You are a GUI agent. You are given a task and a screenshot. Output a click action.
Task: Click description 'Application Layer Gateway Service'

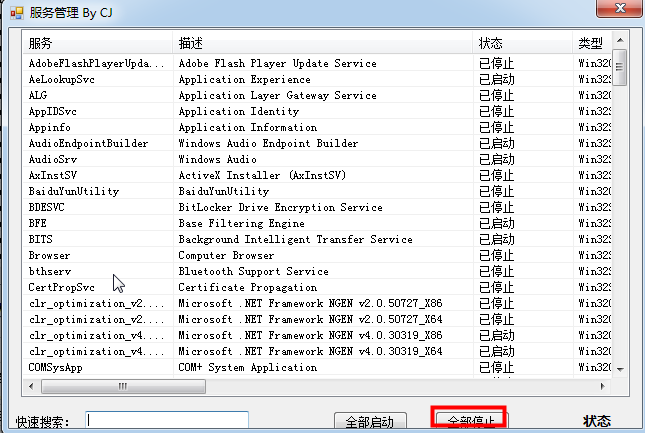coord(278,95)
